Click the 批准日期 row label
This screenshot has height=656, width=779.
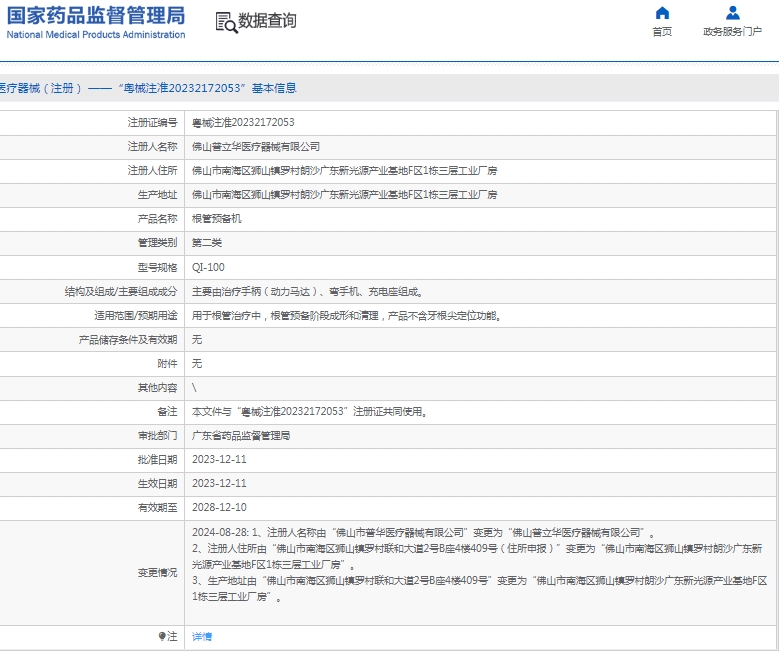pos(157,459)
